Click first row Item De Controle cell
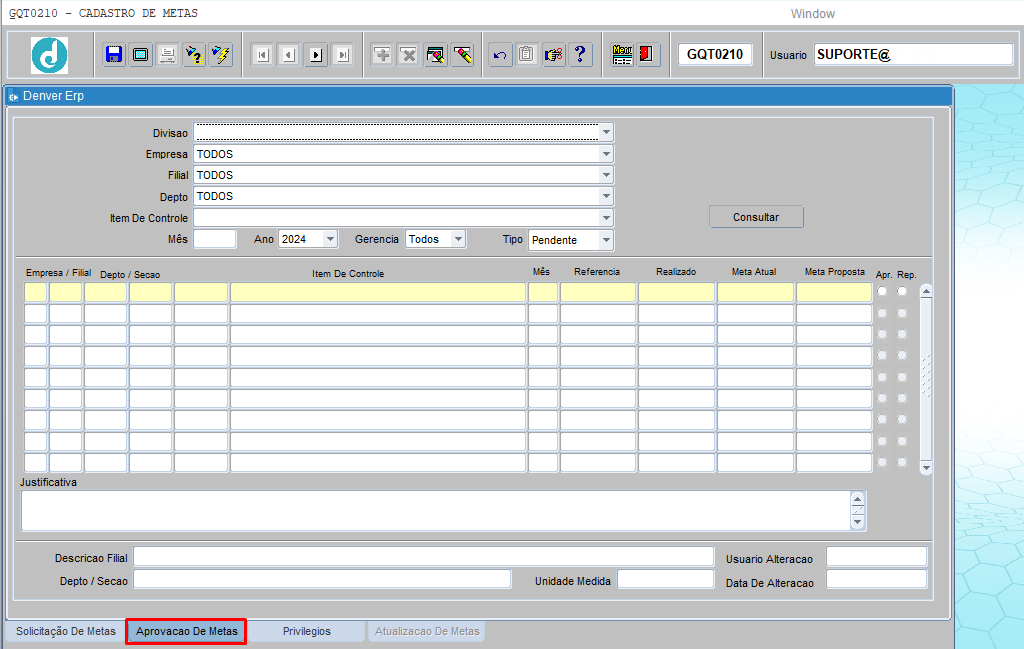The width and height of the screenshot is (1024, 649). pos(378,292)
